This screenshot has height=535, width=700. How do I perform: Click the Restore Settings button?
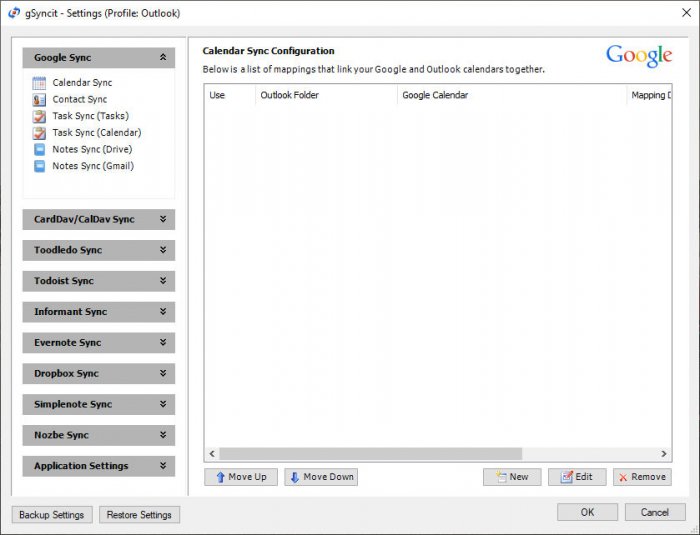(x=139, y=514)
